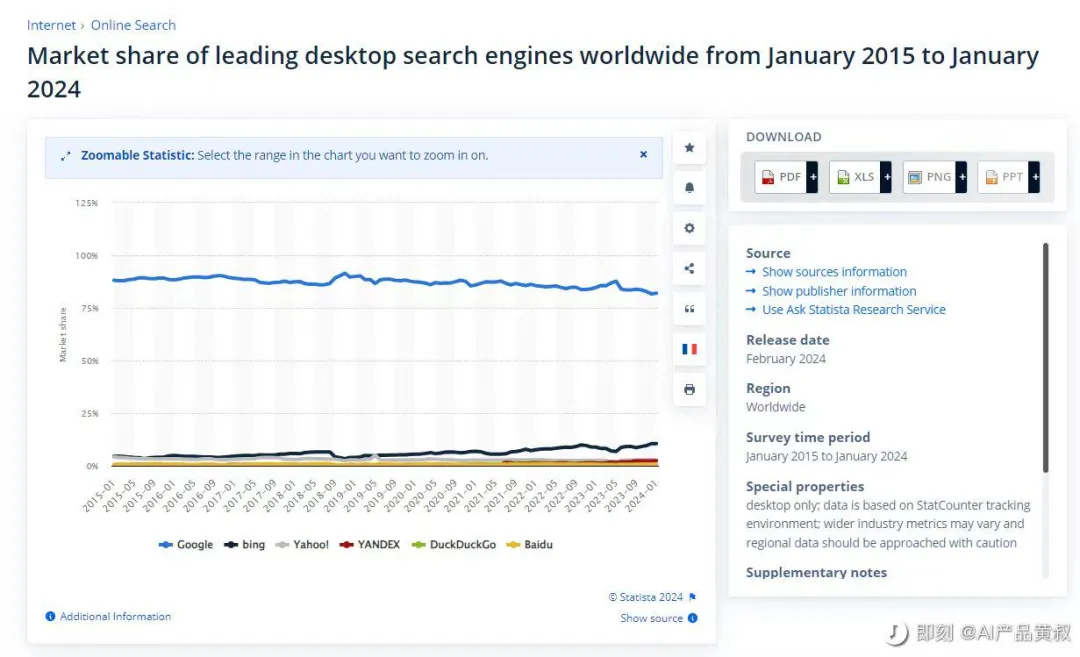Click the 2015-01 axis label

coord(98,496)
